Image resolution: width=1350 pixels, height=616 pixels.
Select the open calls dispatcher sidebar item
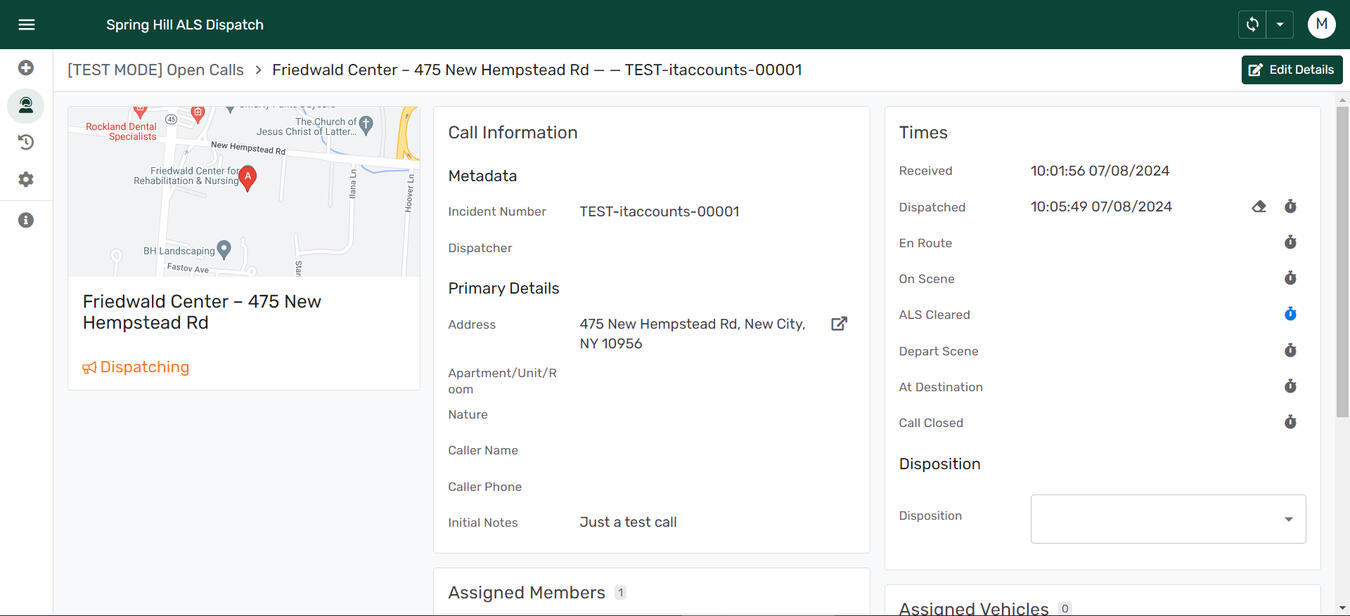tap(26, 105)
